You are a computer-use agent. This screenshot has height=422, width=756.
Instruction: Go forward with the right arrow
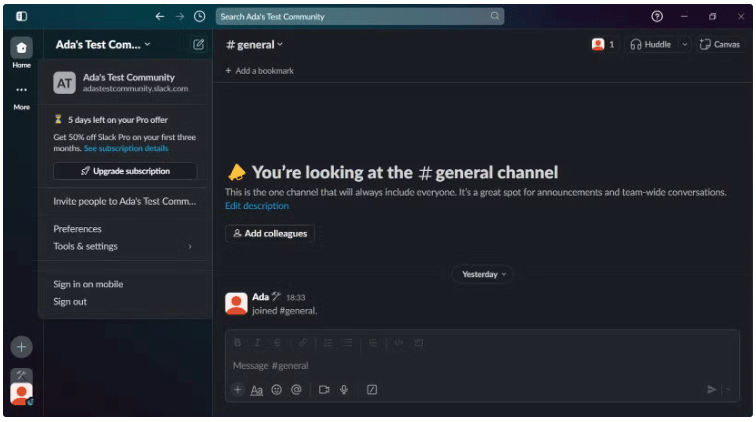180,16
